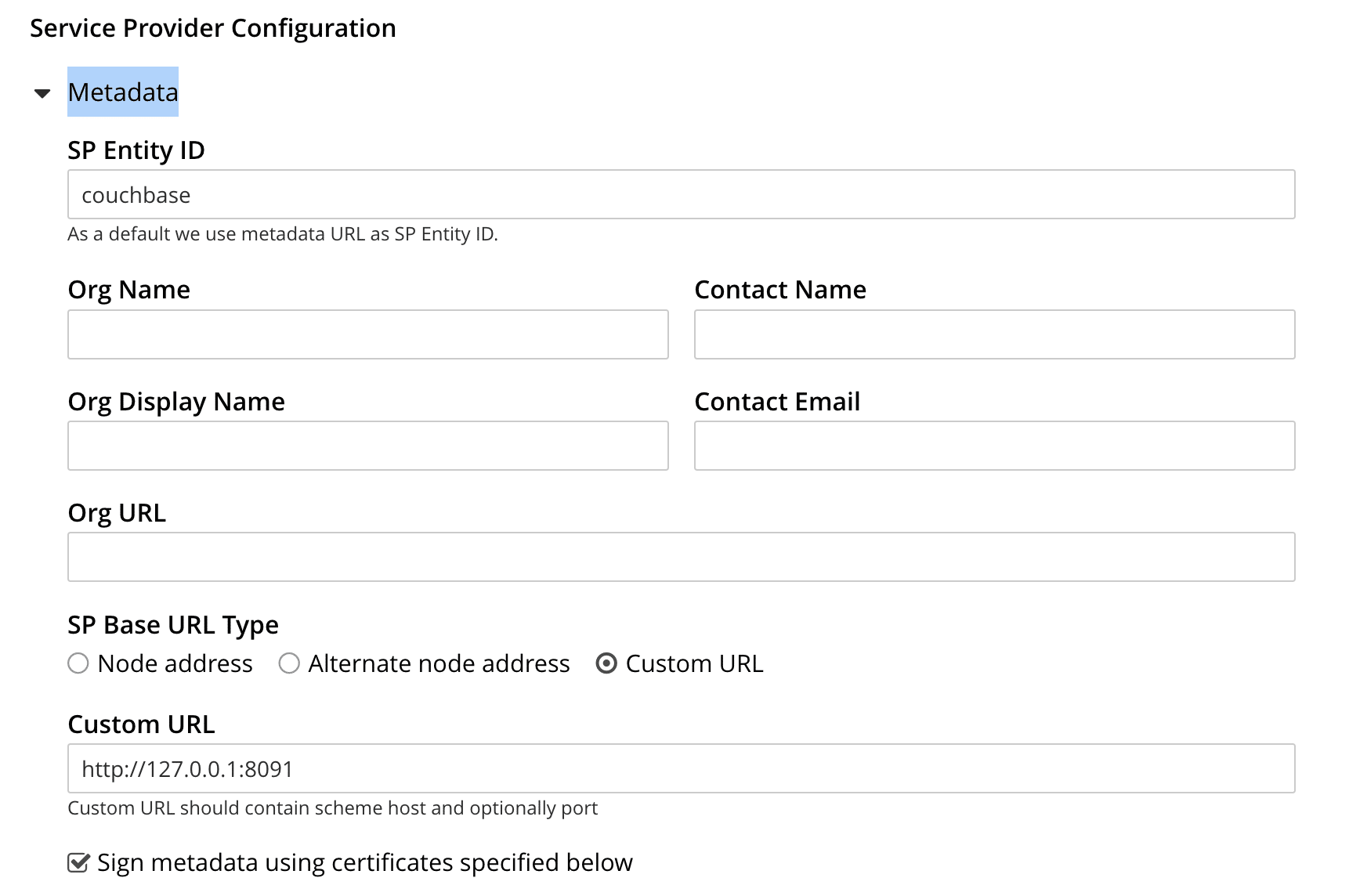Click the 'Sign metadata using certificates' label text
Viewport: 1349px width, 896px height.
click(364, 862)
